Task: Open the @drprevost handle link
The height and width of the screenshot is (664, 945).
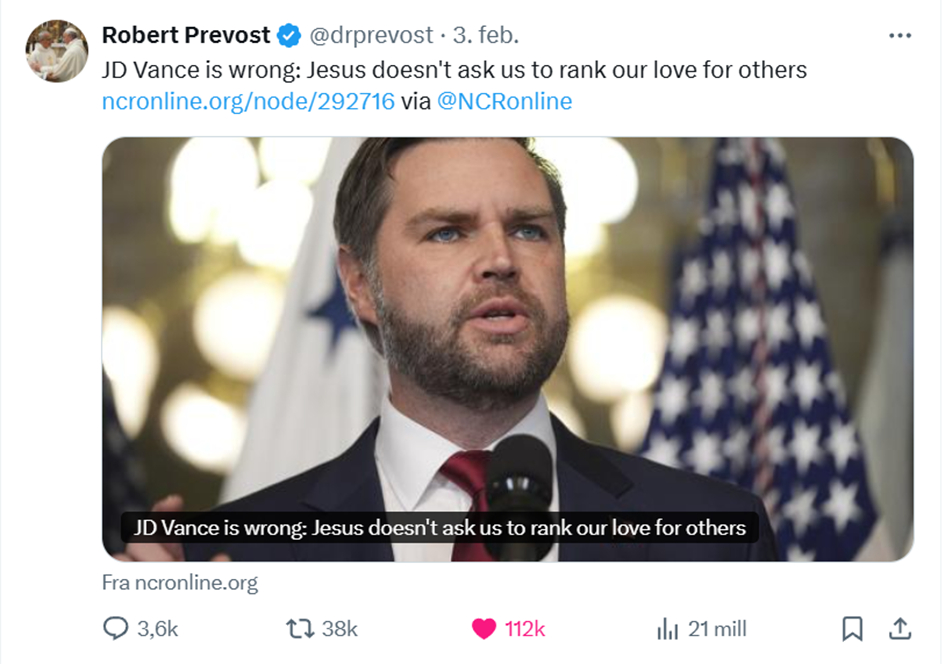Action: (370, 36)
